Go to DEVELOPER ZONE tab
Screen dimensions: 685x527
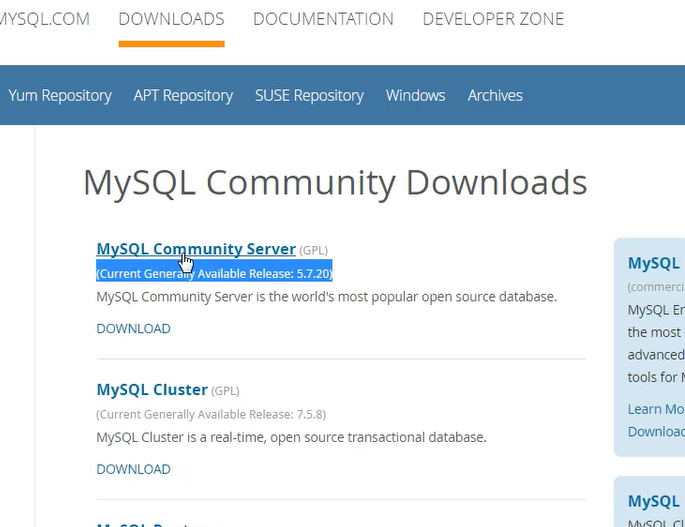[493, 19]
